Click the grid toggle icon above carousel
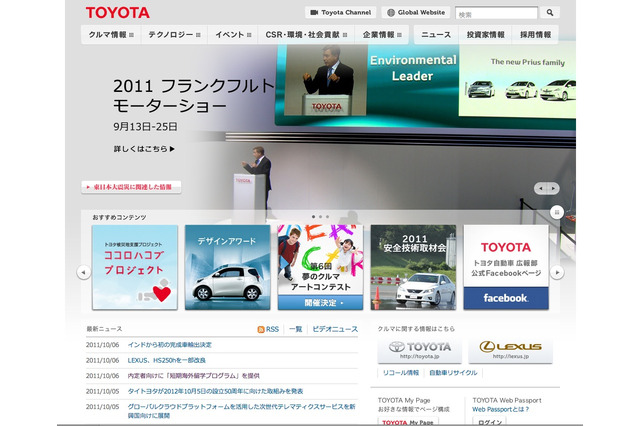 [x=557, y=212]
